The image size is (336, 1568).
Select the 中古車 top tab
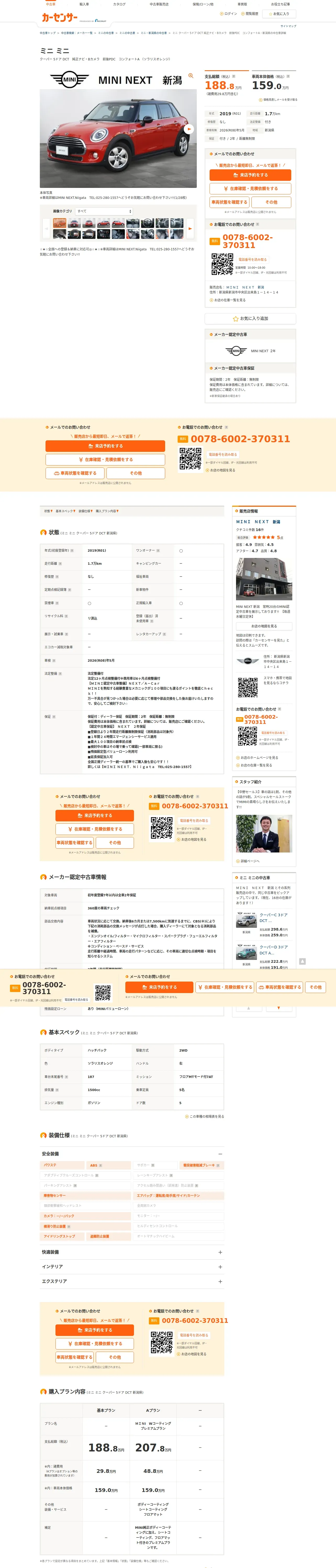(51, 4)
